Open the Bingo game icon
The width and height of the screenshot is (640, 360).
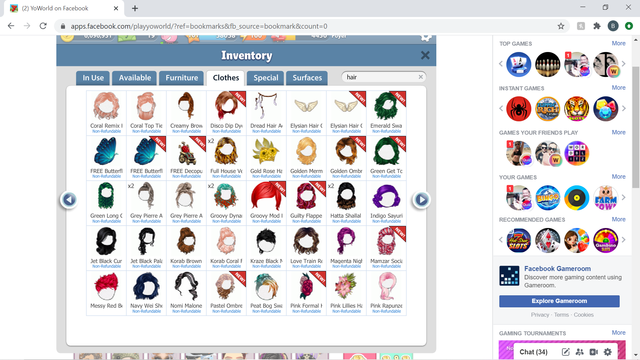coord(547,198)
